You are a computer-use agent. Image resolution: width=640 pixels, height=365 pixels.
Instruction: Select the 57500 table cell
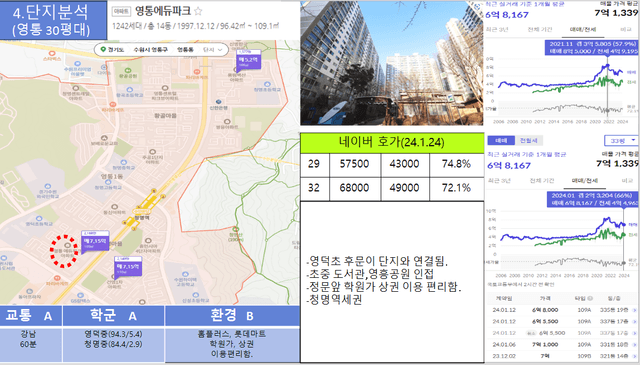355,165
